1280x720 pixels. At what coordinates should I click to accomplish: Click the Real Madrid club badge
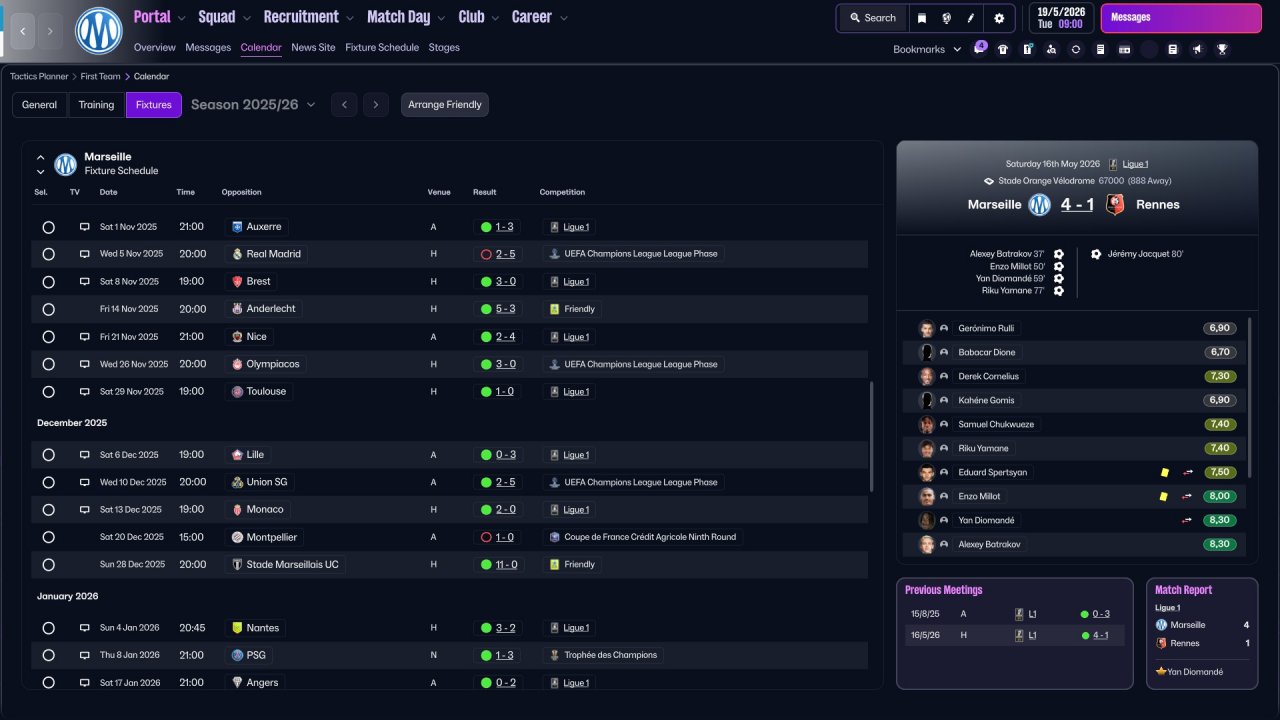coord(237,254)
